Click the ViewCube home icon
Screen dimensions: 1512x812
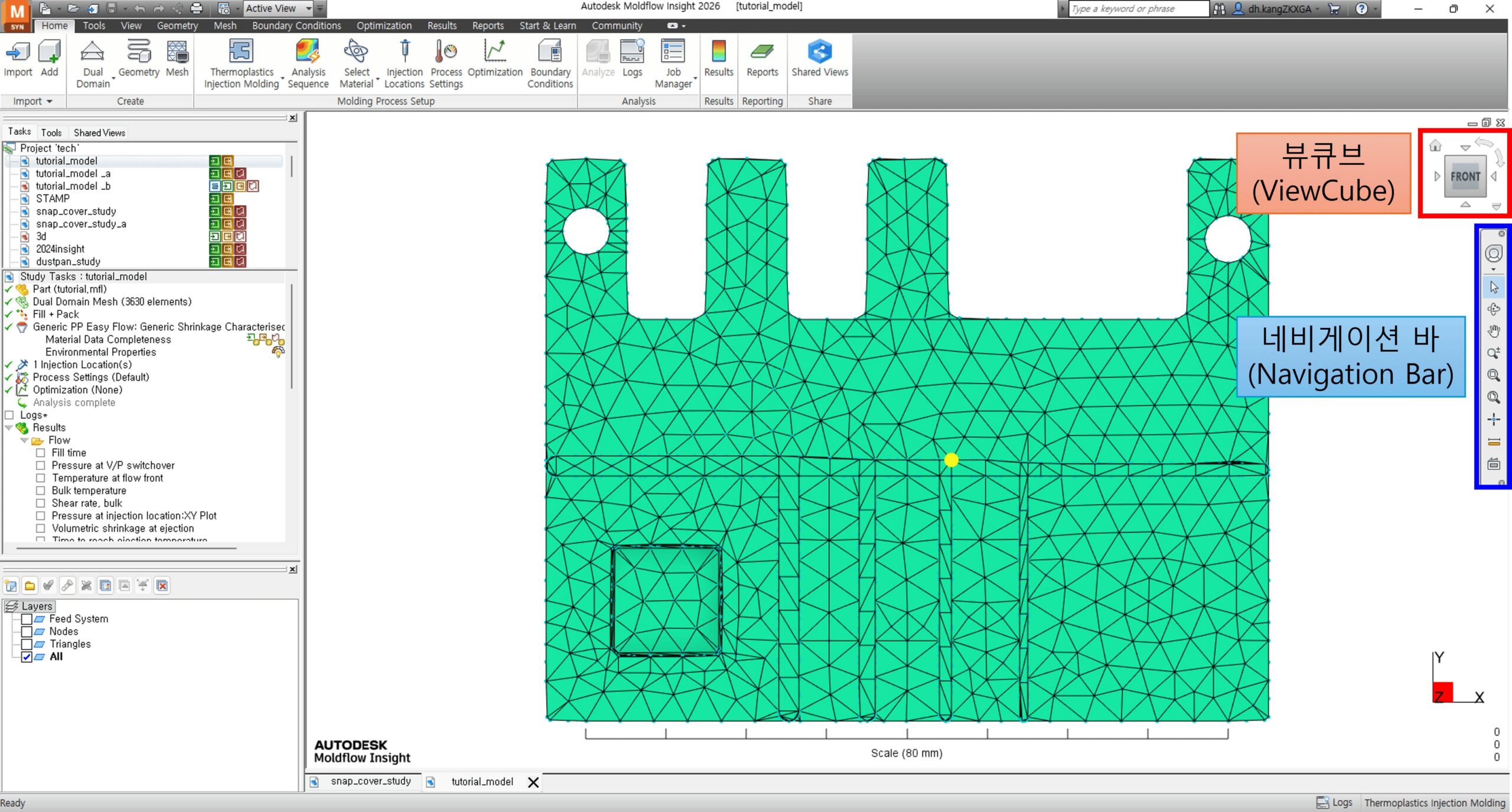click(1435, 145)
